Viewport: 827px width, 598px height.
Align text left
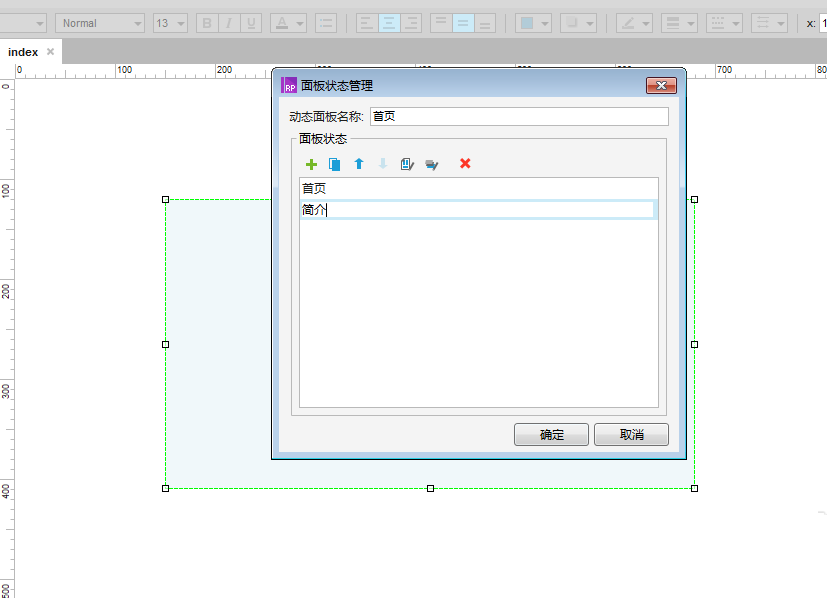(367, 23)
